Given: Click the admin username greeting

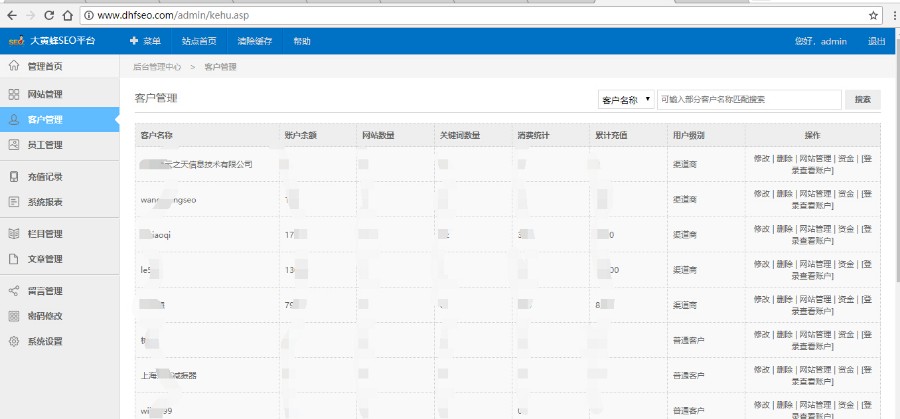Looking at the screenshot, I should pos(821,41).
